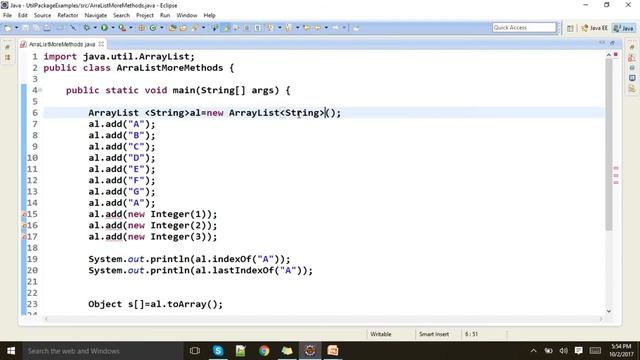Open the Refactor menu
Image resolution: width=640 pixels, height=360 pixels.
click(x=68, y=15)
